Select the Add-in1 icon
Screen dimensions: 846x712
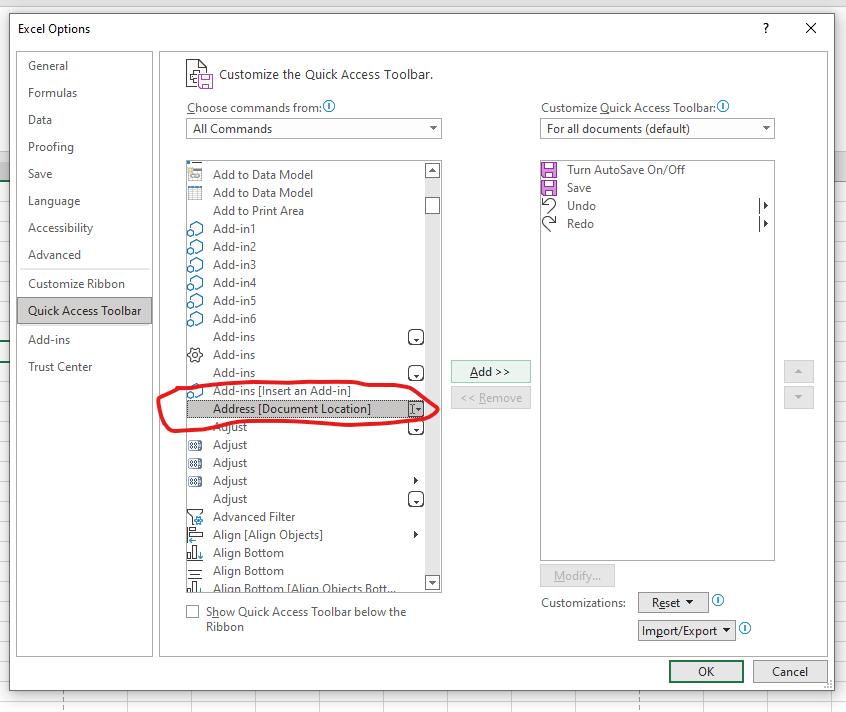pyautogui.click(x=195, y=229)
